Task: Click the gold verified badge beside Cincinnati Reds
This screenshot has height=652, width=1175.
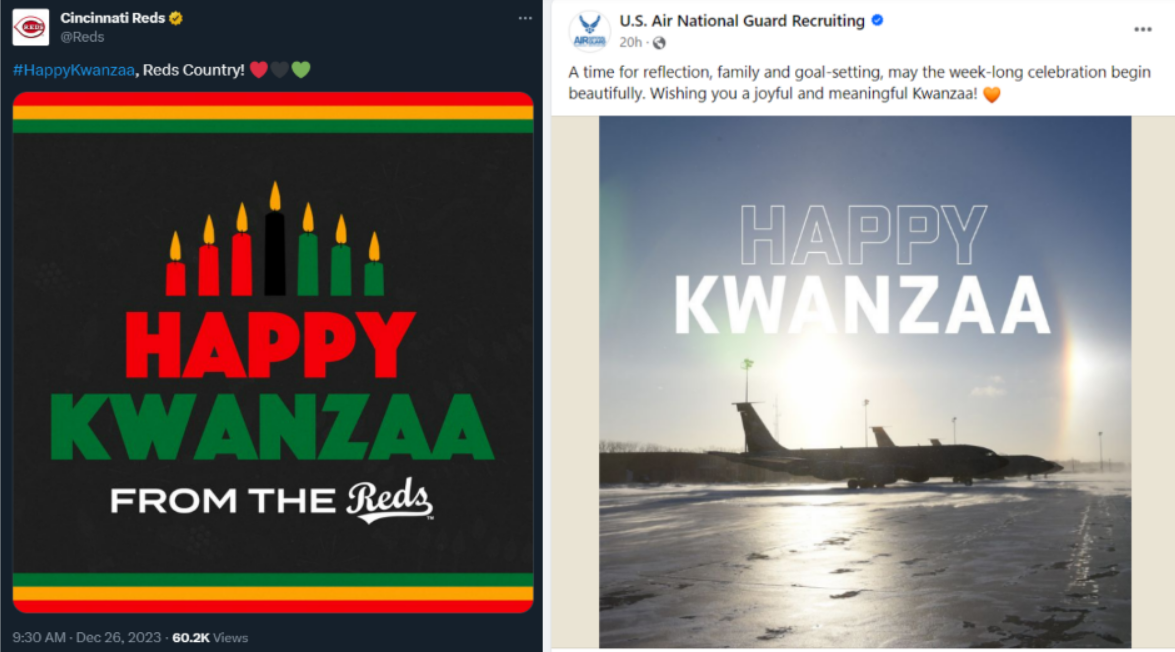Action: tap(175, 18)
